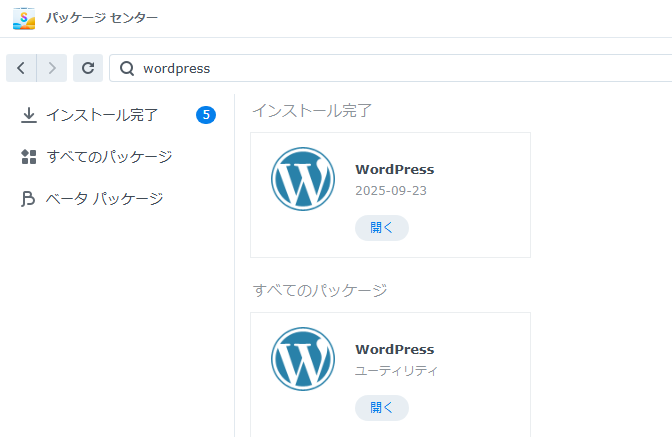Viewport: 672px width, 437px height.
Task: Click the パッケージ センター window title
Action: (x=102, y=18)
